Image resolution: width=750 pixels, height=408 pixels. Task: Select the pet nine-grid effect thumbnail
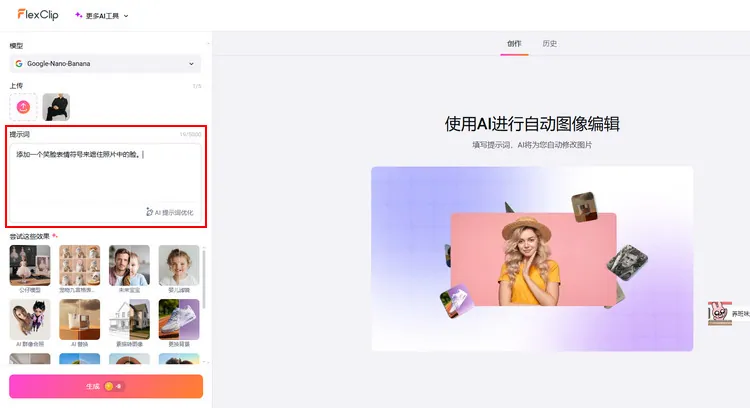pyautogui.click(x=79, y=265)
